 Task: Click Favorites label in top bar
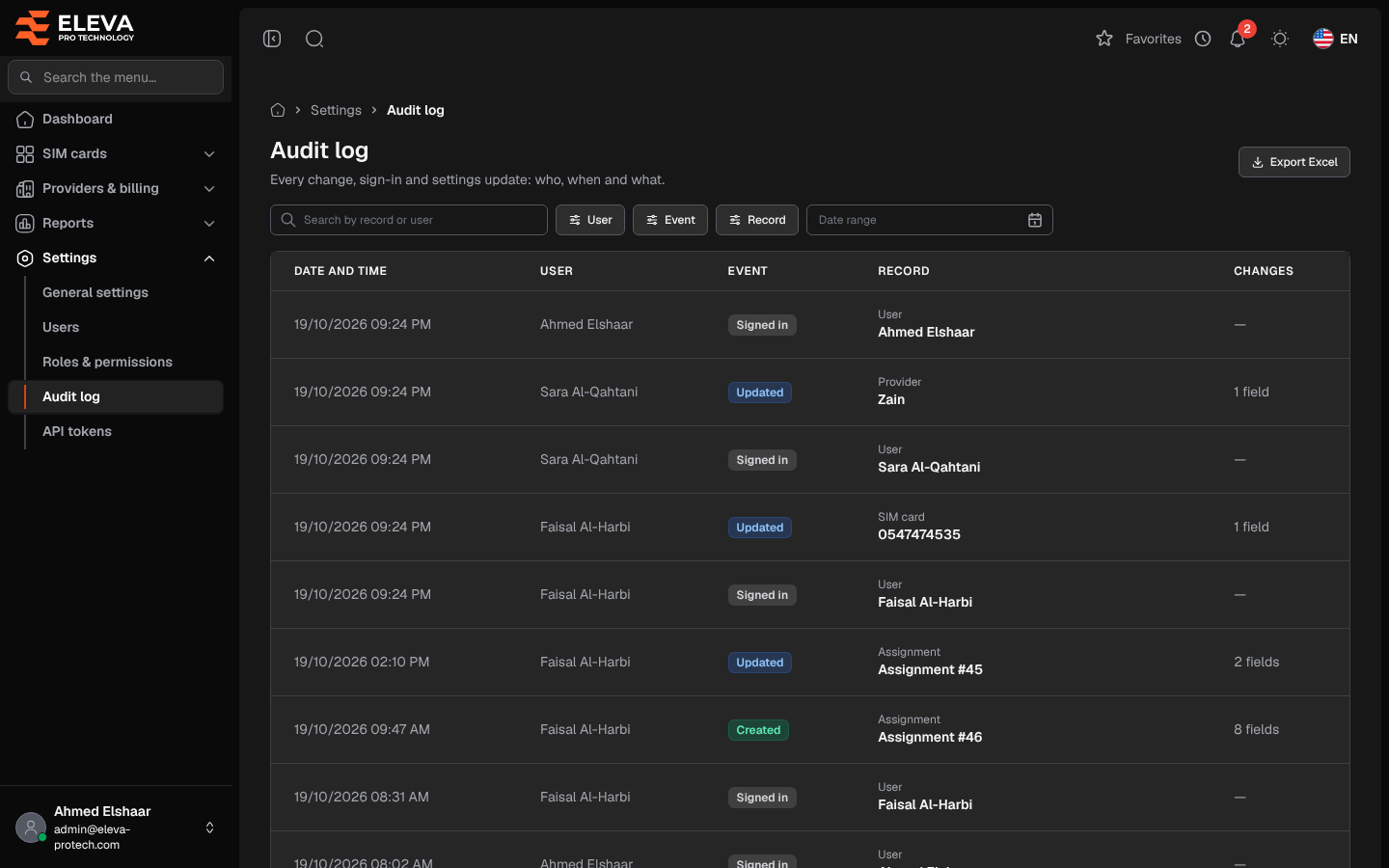click(x=1154, y=39)
